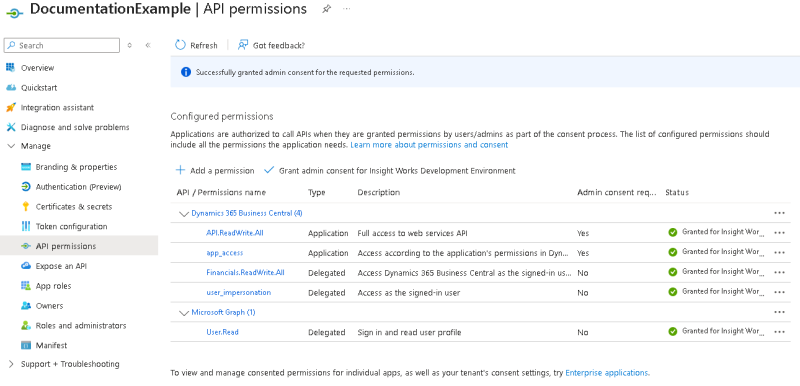Click the Description column header
Viewport: 800px width, 386px height.
click(x=379, y=192)
